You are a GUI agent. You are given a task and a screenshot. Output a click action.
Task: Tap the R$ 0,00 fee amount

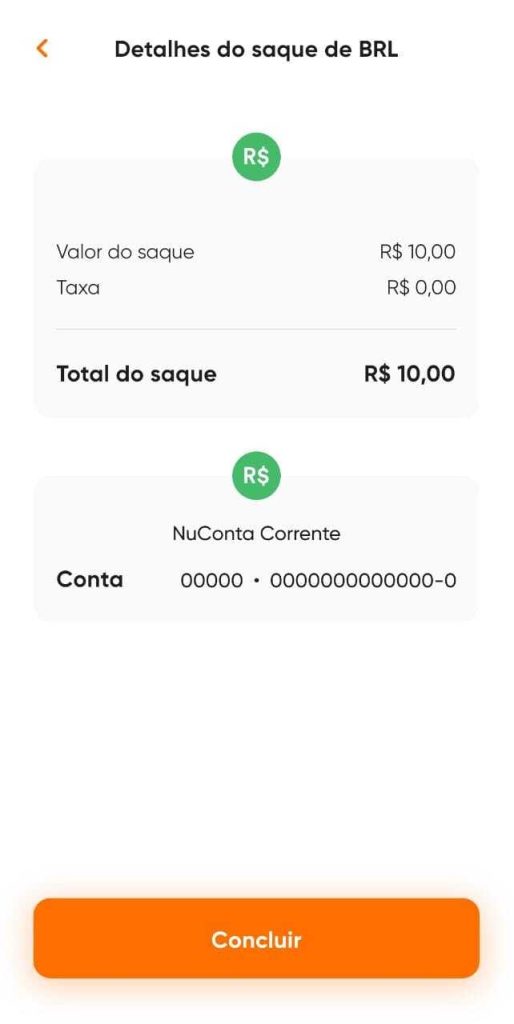[x=421, y=288]
